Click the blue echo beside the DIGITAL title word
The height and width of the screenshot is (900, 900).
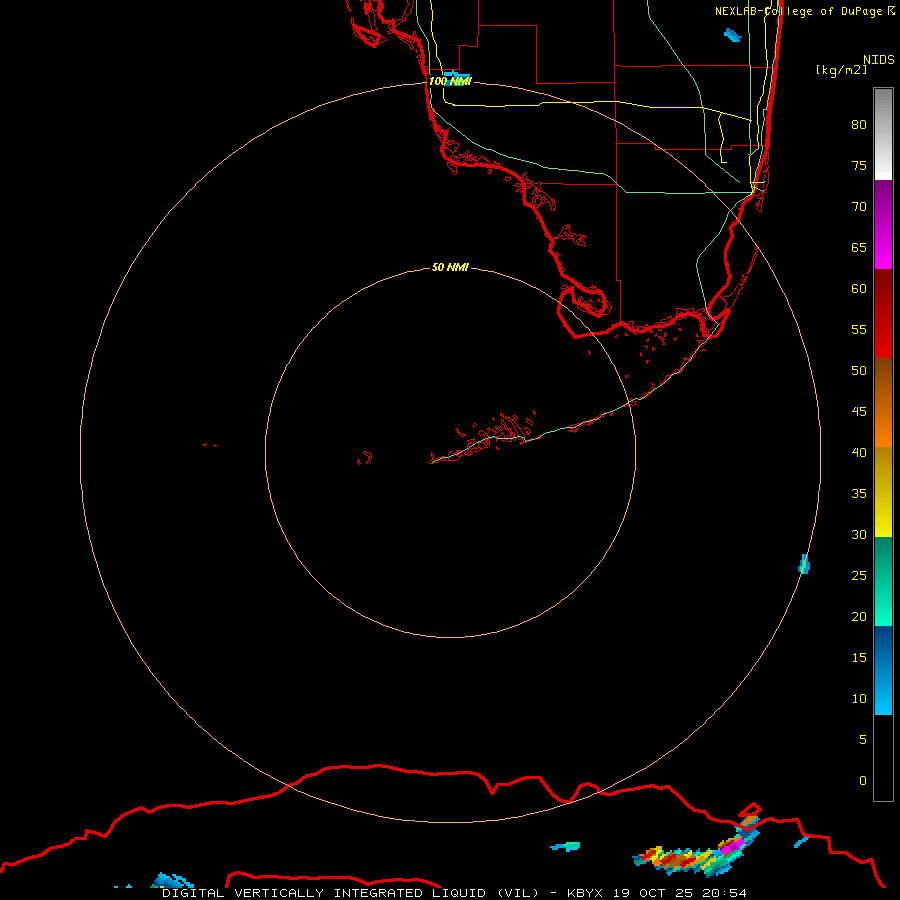[172, 881]
